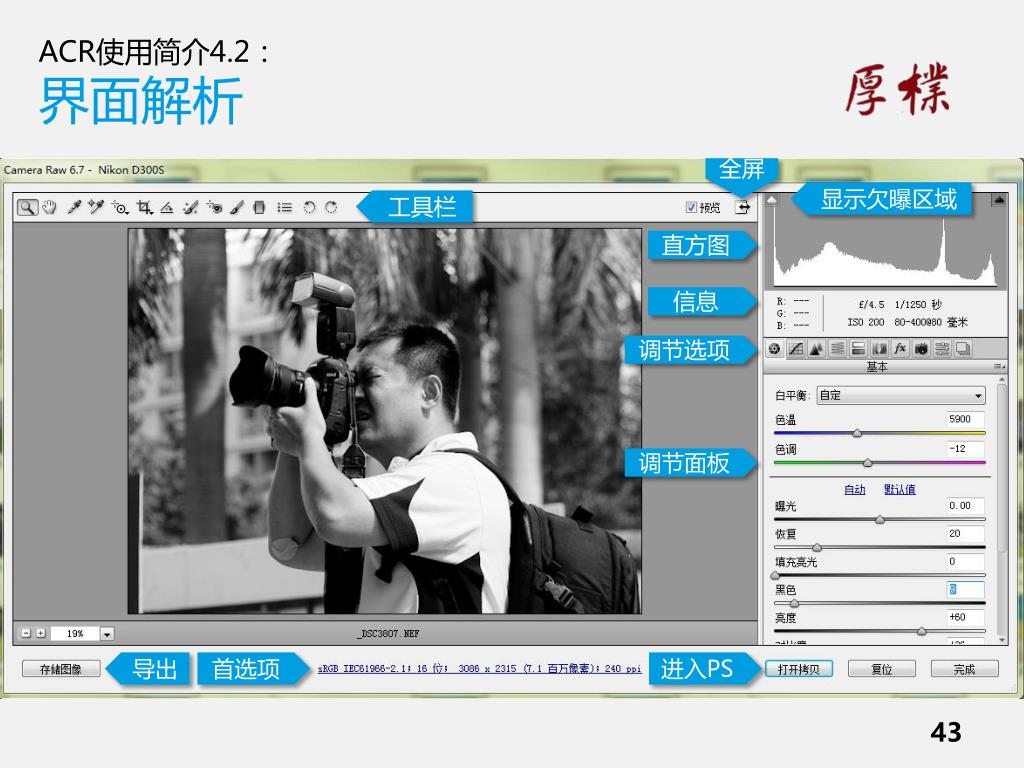Viewport: 1024px width, 768px height.
Task: Click the 填充亮光 fill light slider handle
Action: (775, 575)
